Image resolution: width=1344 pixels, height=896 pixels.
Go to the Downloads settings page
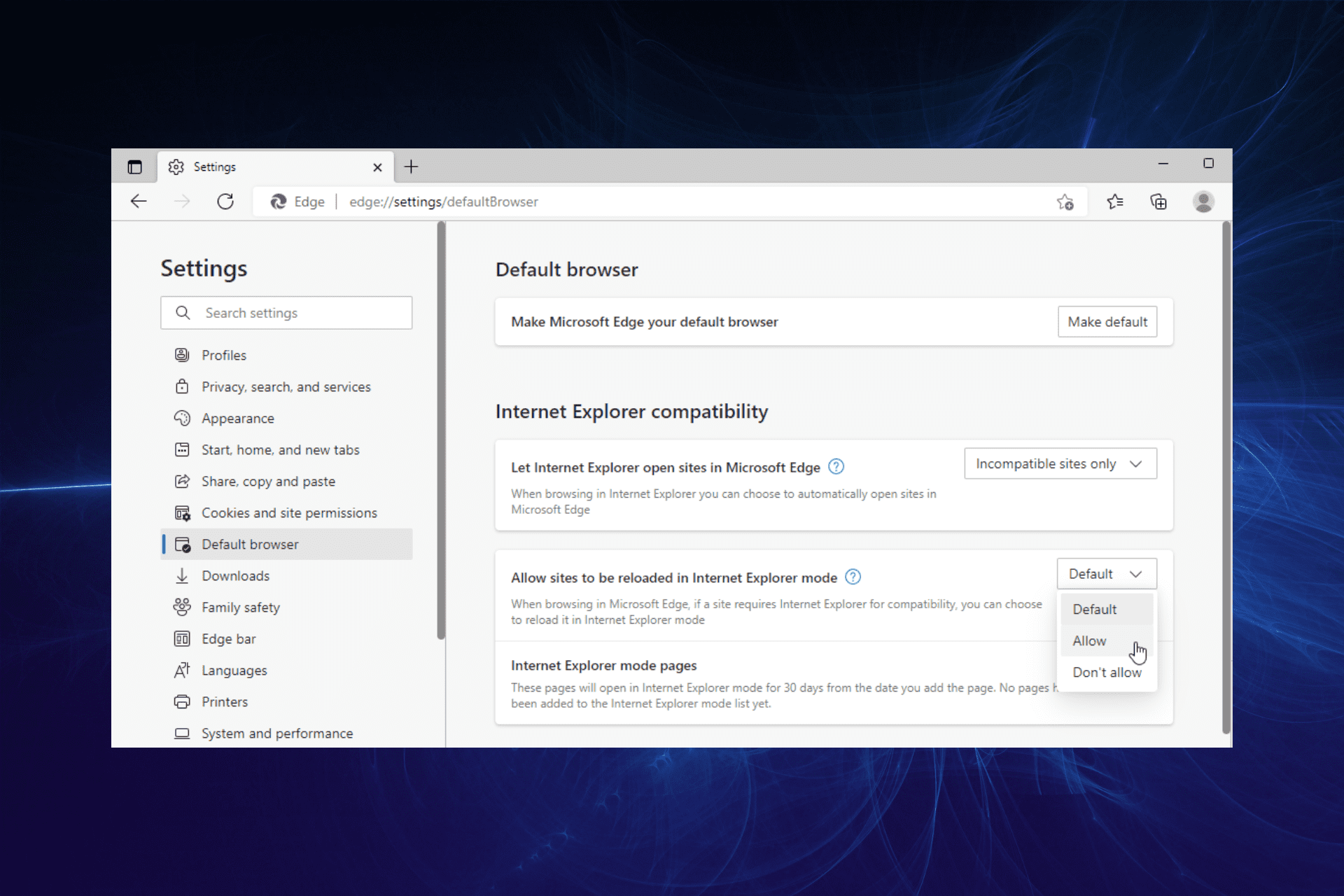pos(235,576)
